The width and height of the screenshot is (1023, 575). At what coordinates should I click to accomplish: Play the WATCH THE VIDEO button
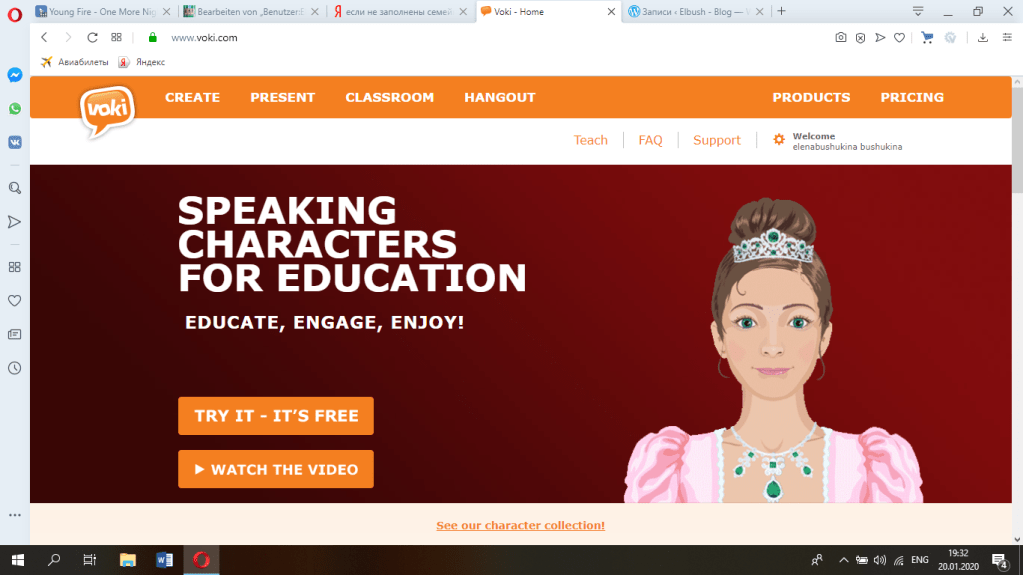click(x=276, y=469)
